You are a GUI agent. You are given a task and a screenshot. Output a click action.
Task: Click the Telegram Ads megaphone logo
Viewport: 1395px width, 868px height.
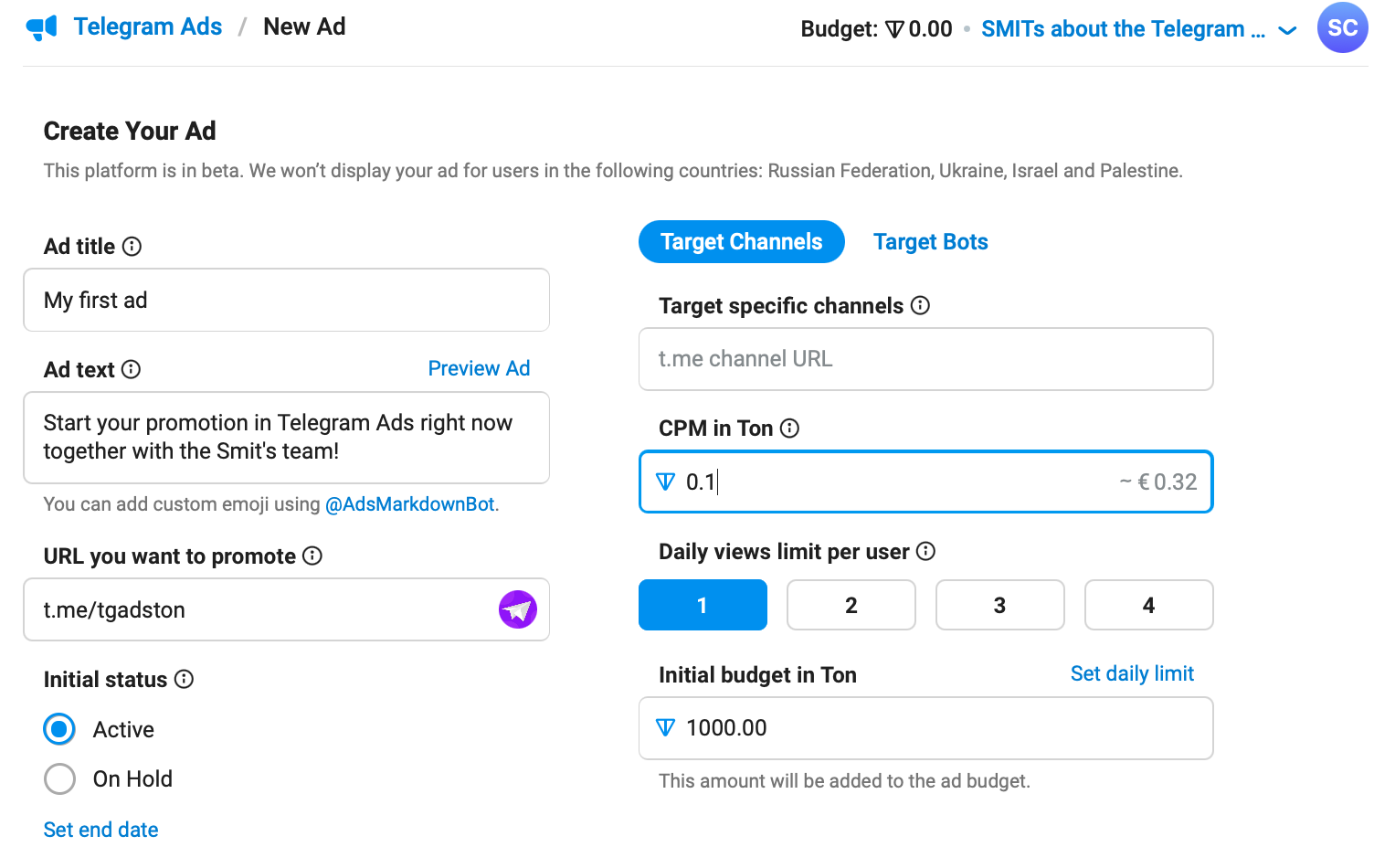[42, 27]
